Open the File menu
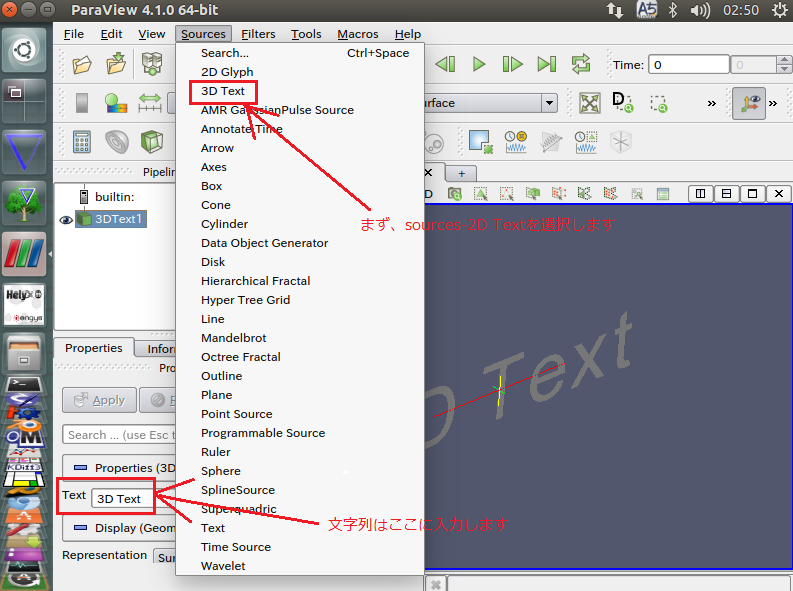Image resolution: width=793 pixels, height=591 pixels. tap(74, 34)
